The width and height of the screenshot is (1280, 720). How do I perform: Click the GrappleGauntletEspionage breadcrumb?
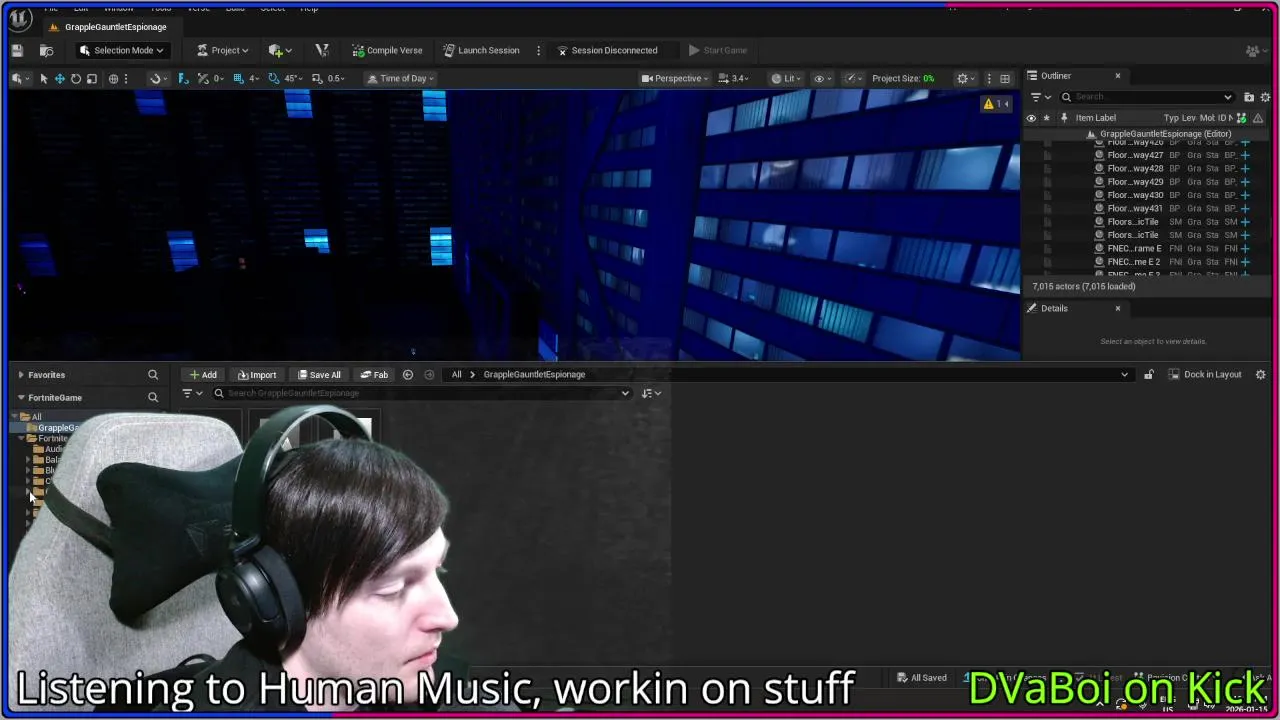coord(534,375)
